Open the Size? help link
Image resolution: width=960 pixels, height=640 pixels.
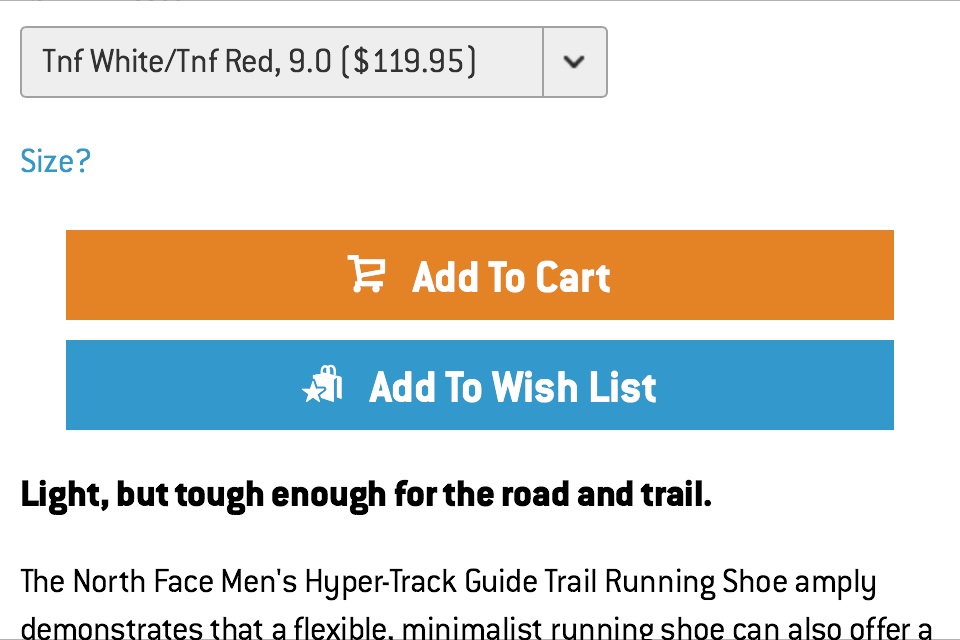tap(55, 161)
